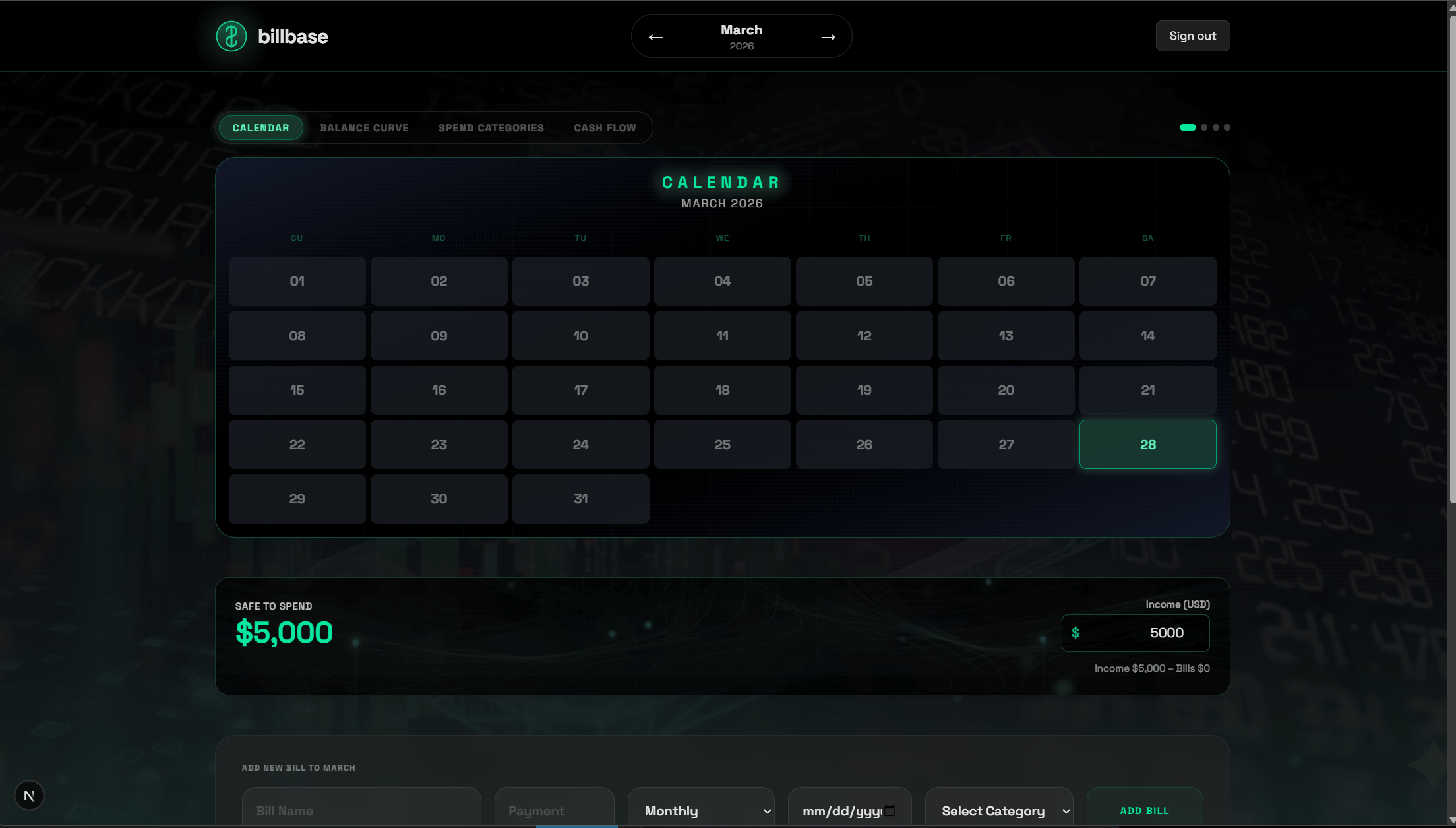Switch to Balance Curve tab
Viewport: 1456px width, 828px height.
click(364, 128)
